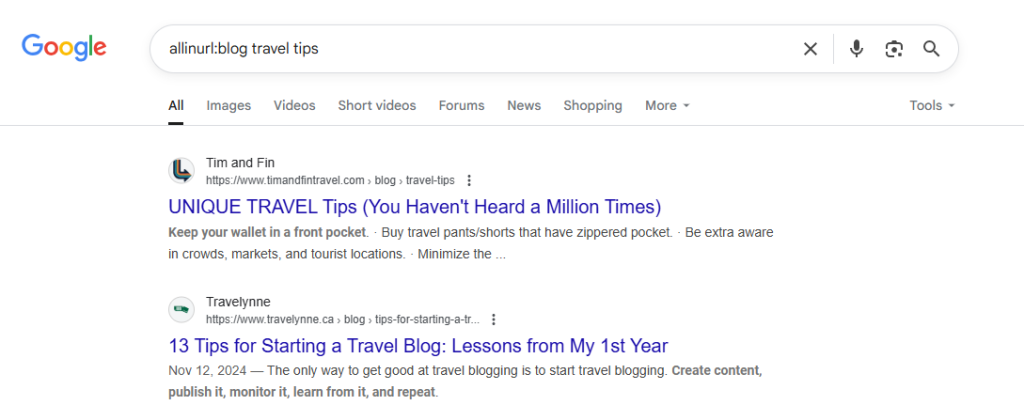Click the Google logo
Image resolution: width=1024 pixels, height=405 pixels.
pos(64,48)
